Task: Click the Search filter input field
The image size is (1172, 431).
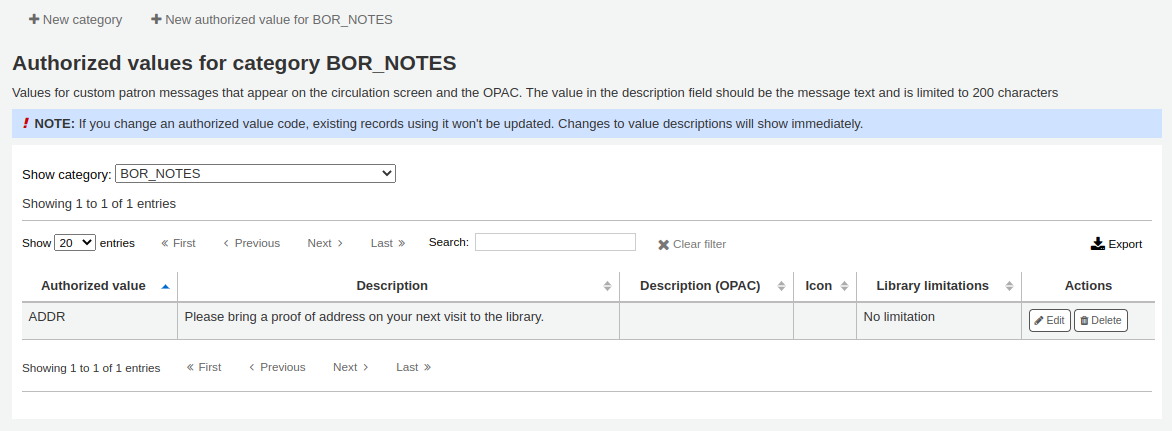Action: click(555, 242)
